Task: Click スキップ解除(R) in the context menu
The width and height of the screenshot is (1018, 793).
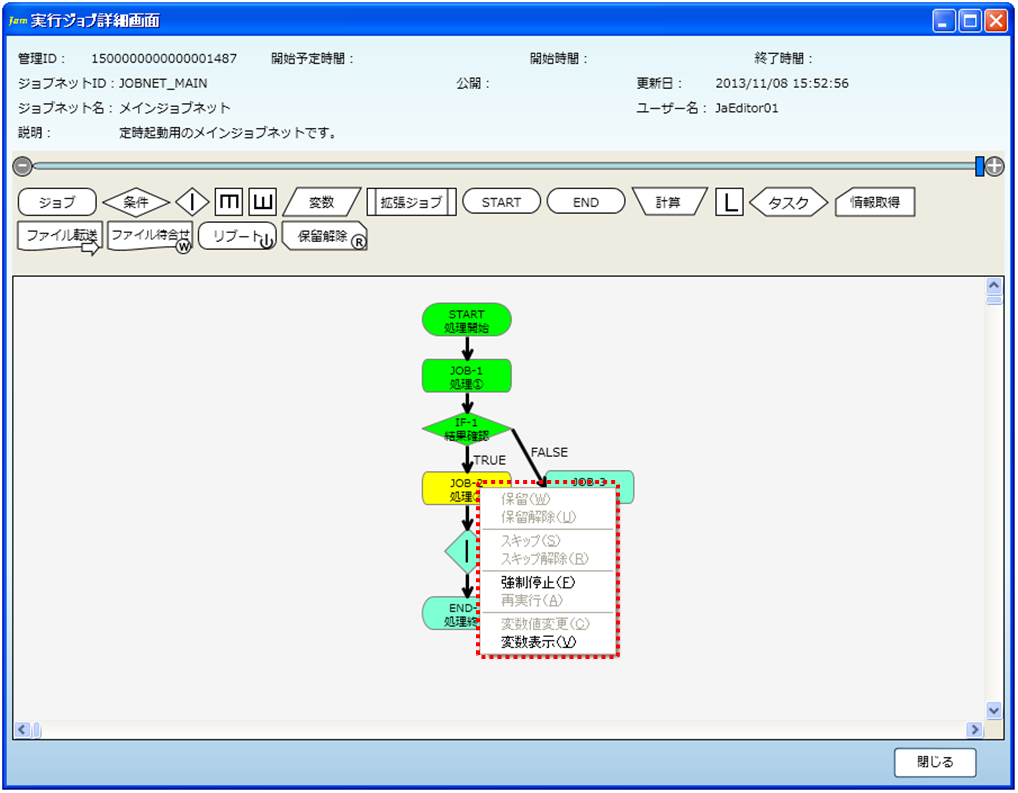Action: (x=547, y=559)
